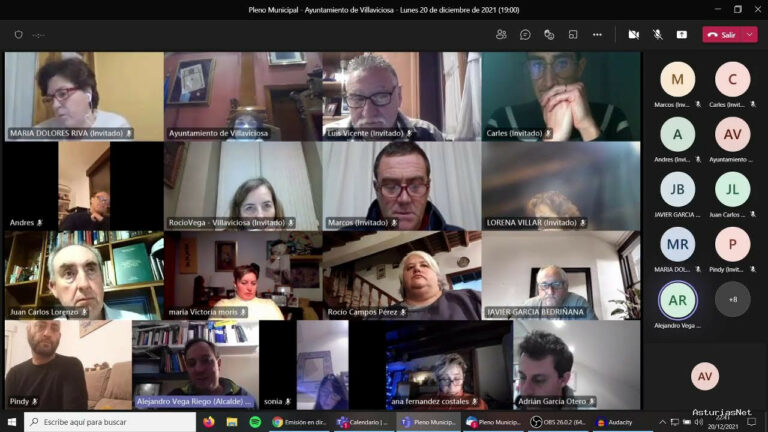This screenshot has width=768, height=432.
Task: Select ana fernandez costales video tile
Action: (x=449, y=365)
